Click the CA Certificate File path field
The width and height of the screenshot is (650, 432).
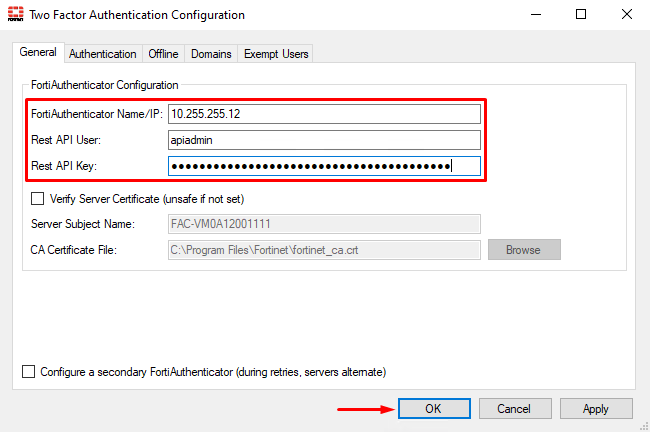[x=324, y=250]
